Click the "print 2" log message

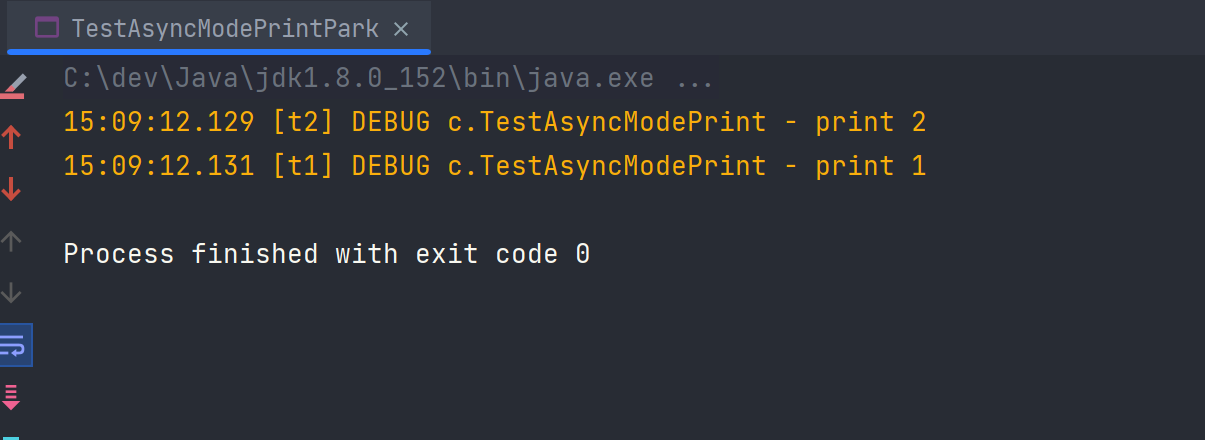coord(870,122)
